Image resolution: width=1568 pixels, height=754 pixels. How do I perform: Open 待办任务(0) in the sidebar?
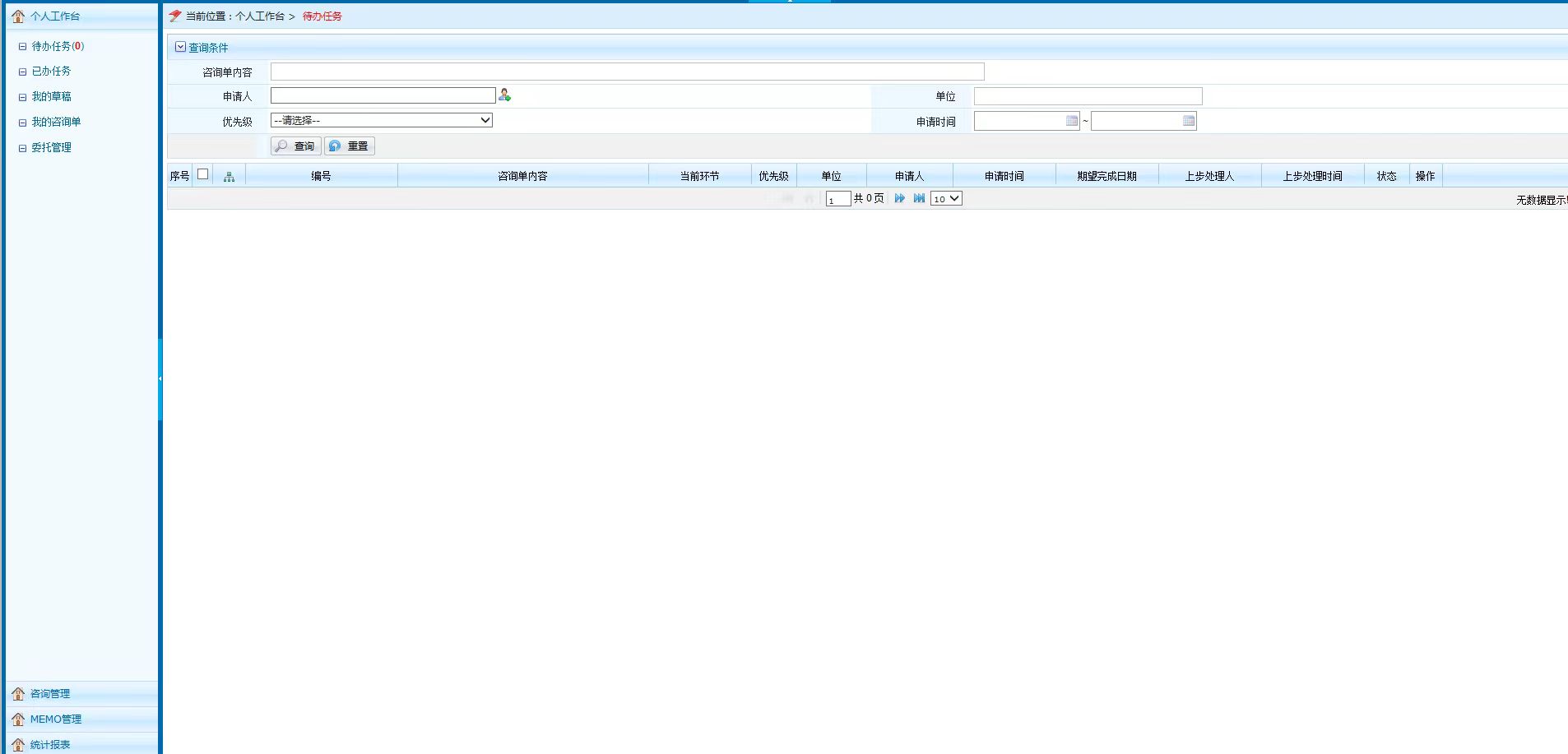tap(58, 47)
